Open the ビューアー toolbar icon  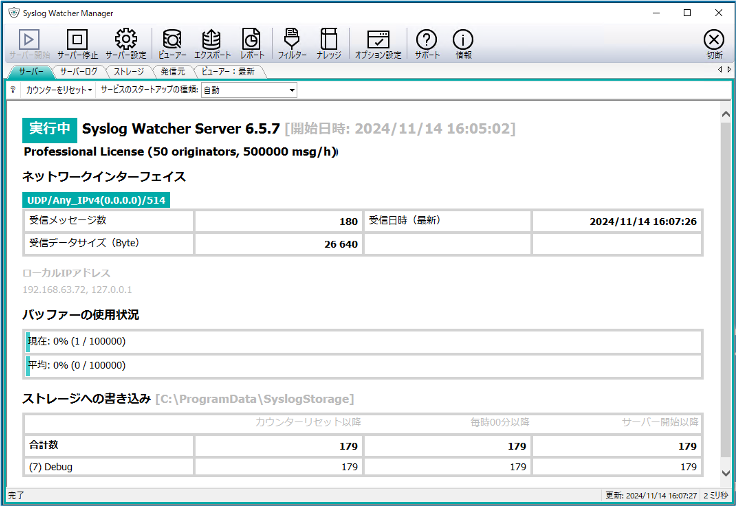(172, 40)
